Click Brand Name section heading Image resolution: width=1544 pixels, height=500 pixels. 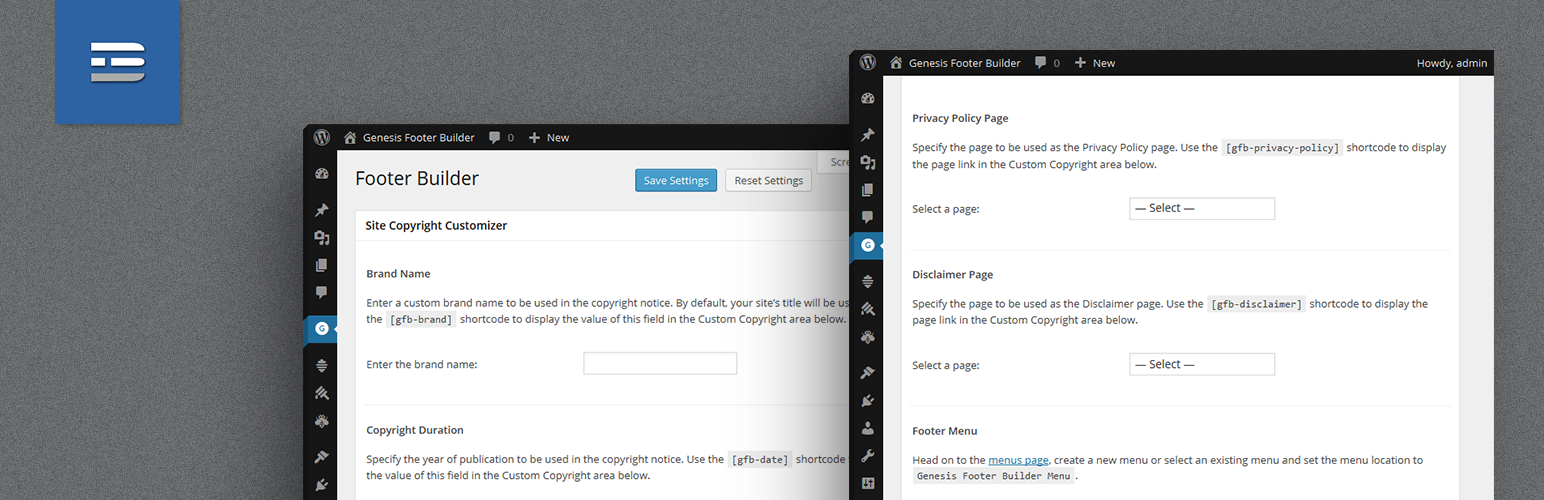[398, 273]
